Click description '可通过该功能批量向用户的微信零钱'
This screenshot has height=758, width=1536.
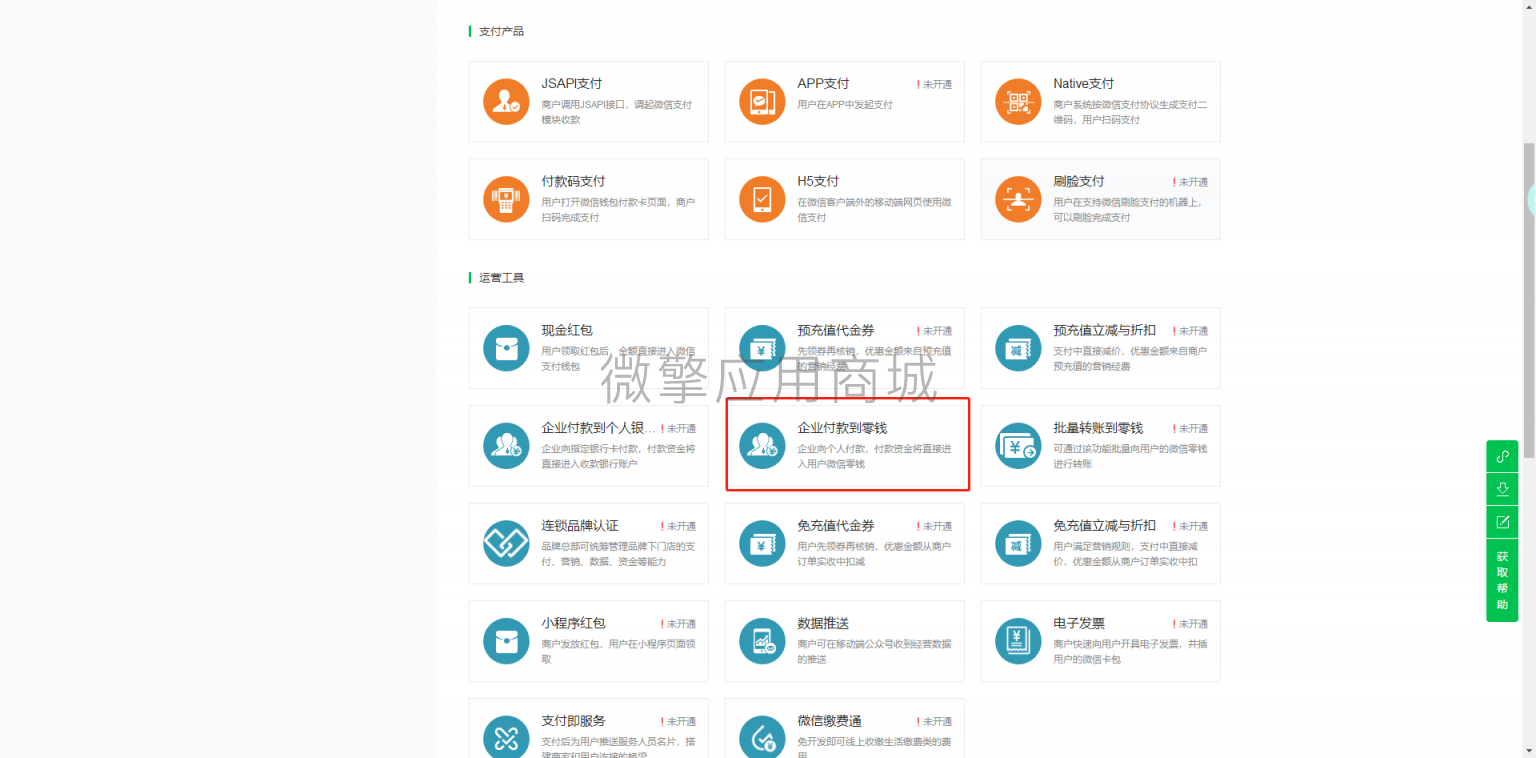(1130, 449)
